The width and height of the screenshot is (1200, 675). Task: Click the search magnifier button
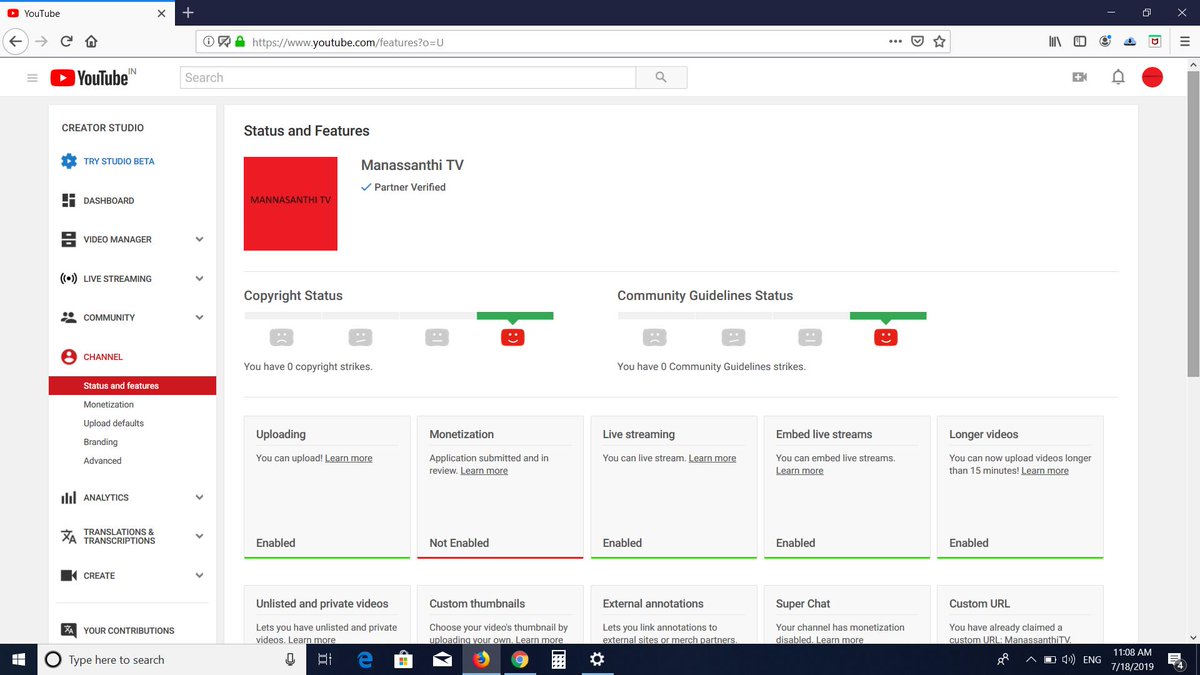pyautogui.click(x=661, y=77)
